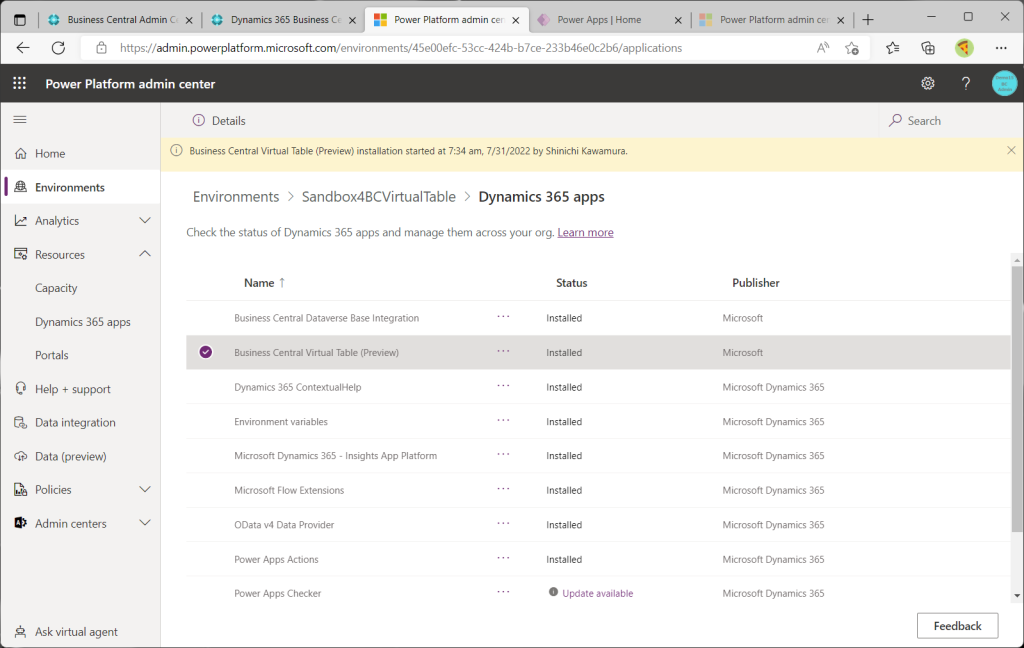Click the Data (preview) cloud icon

click(21, 456)
